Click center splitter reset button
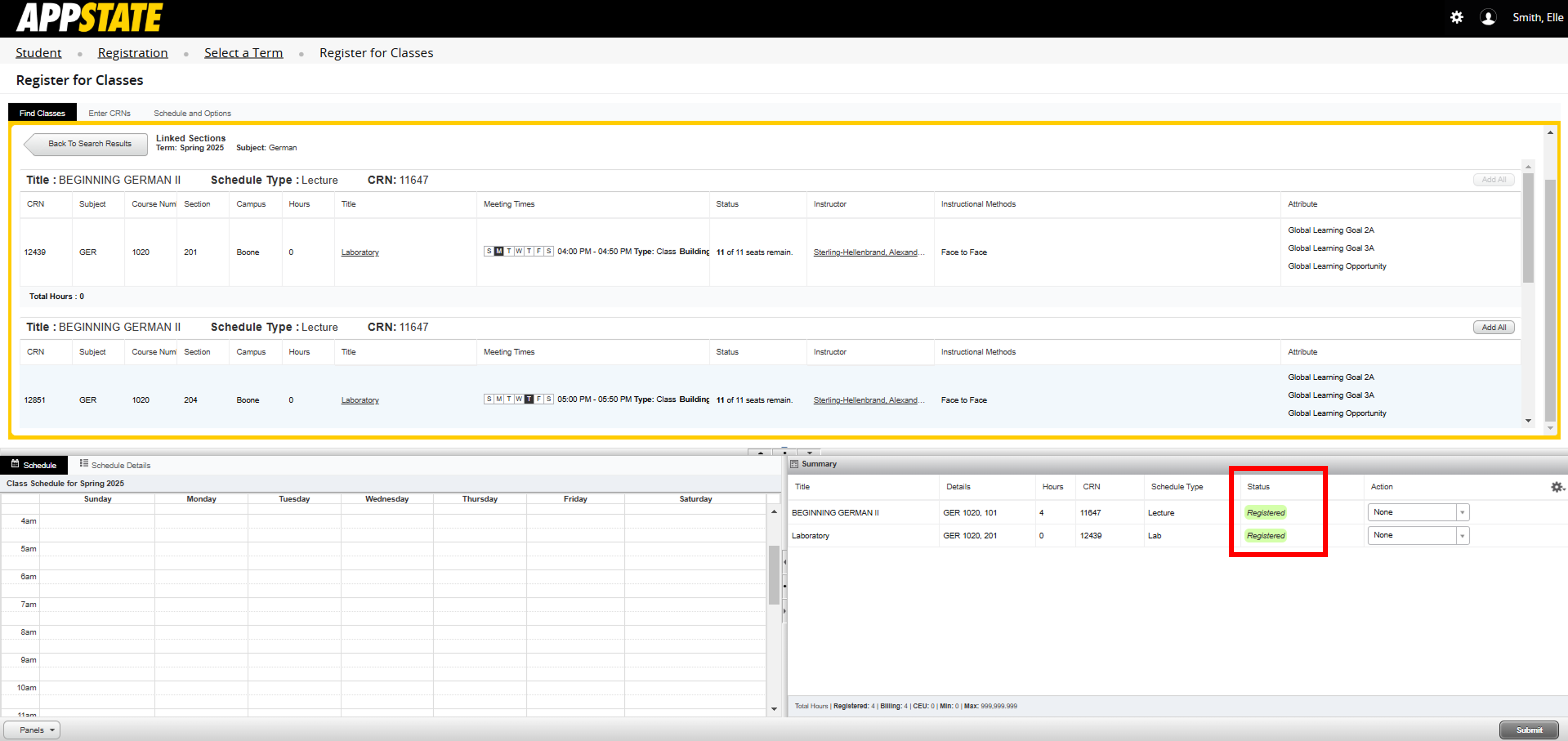This screenshot has height=741, width=1568. (785, 452)
